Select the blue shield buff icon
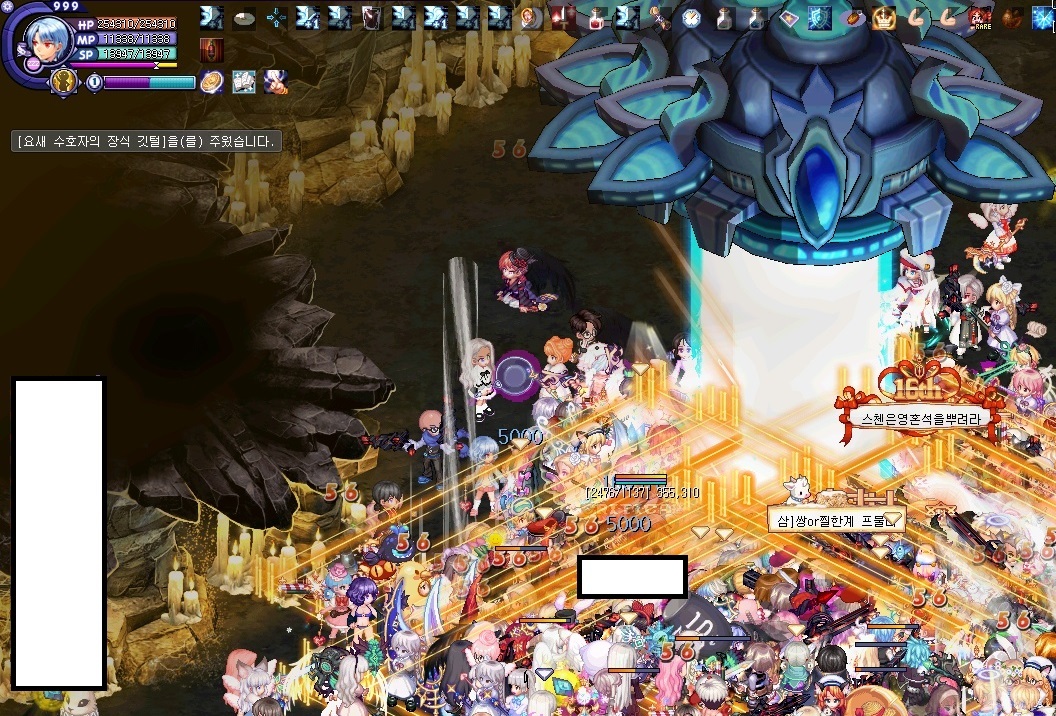Screen dimensions: 1056x716 pyautogui.click(x=820, y=19)
